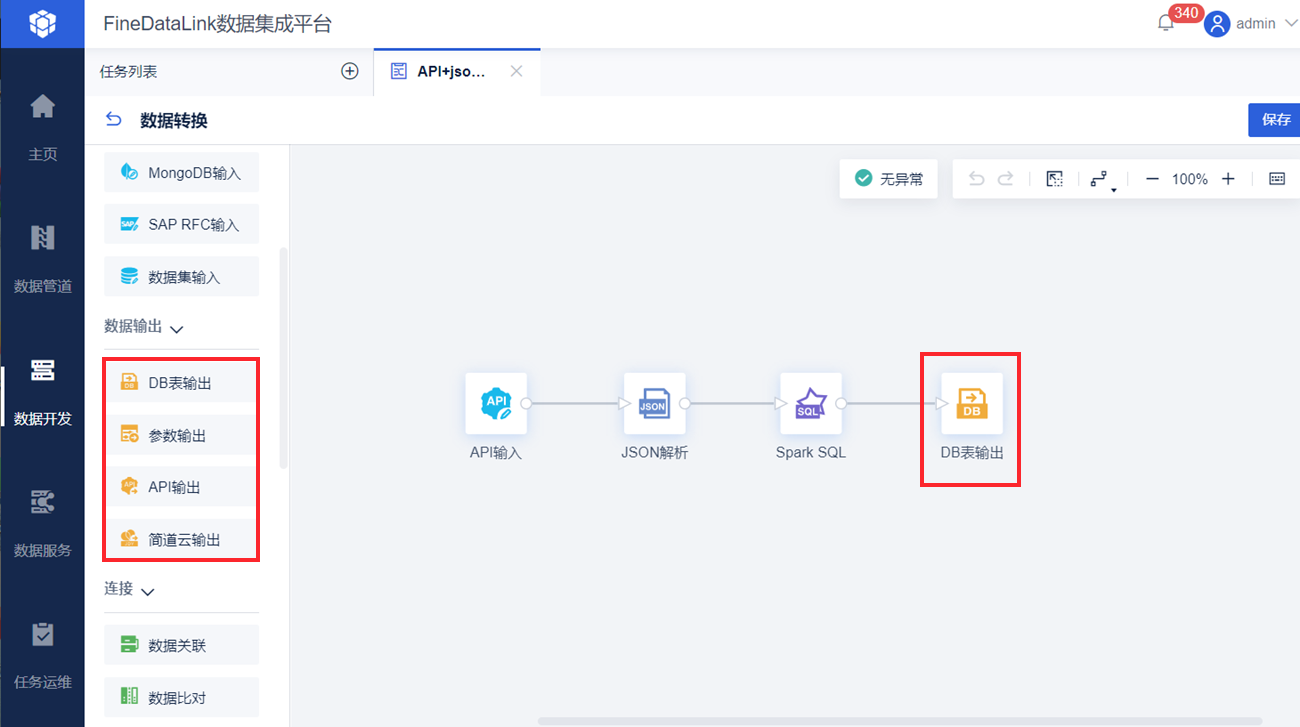Click the notification bell icon

click(1165, 23)
